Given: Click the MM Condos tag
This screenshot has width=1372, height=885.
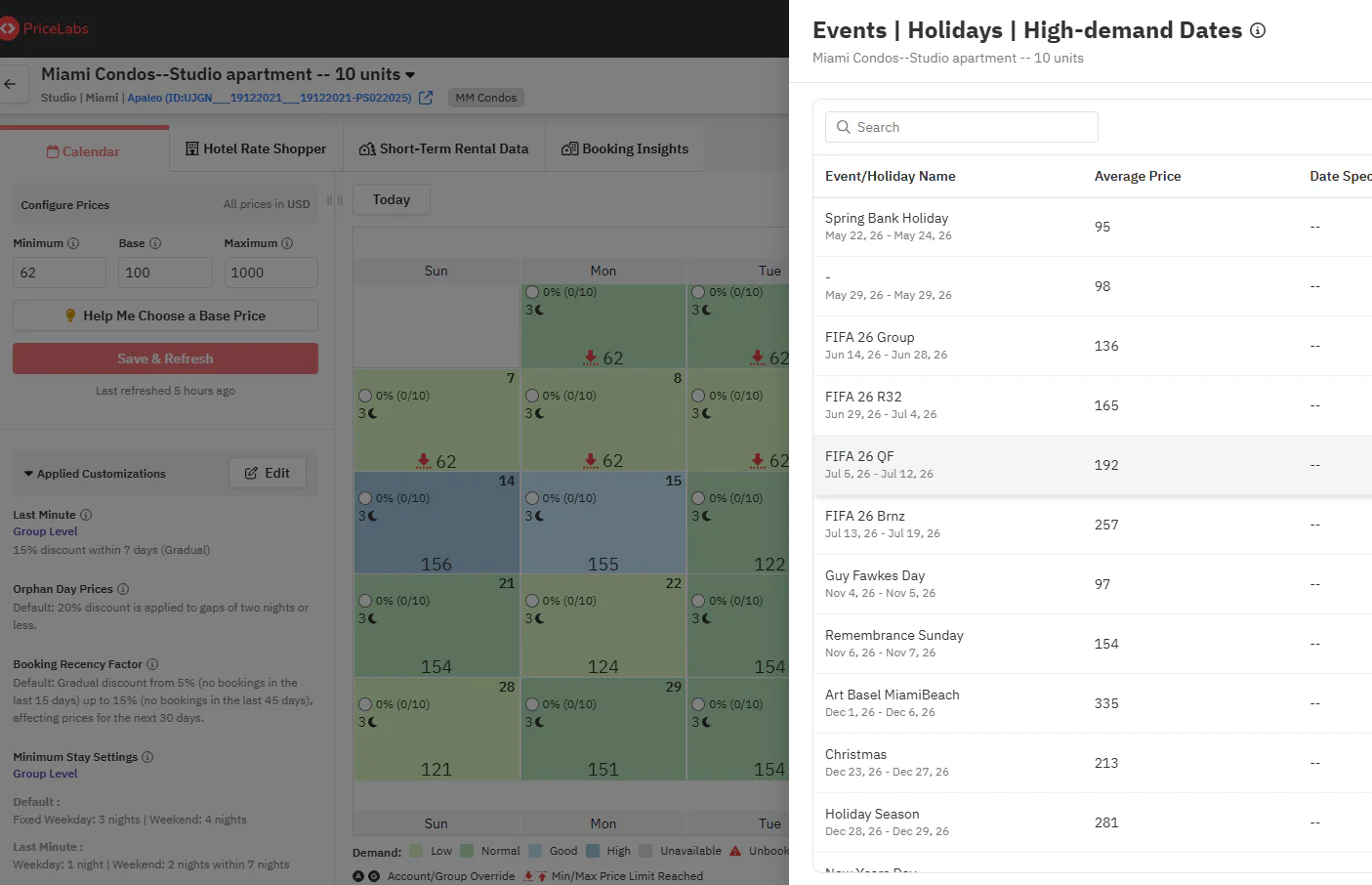Looking at the screenshot, I should tap(486, 98).
